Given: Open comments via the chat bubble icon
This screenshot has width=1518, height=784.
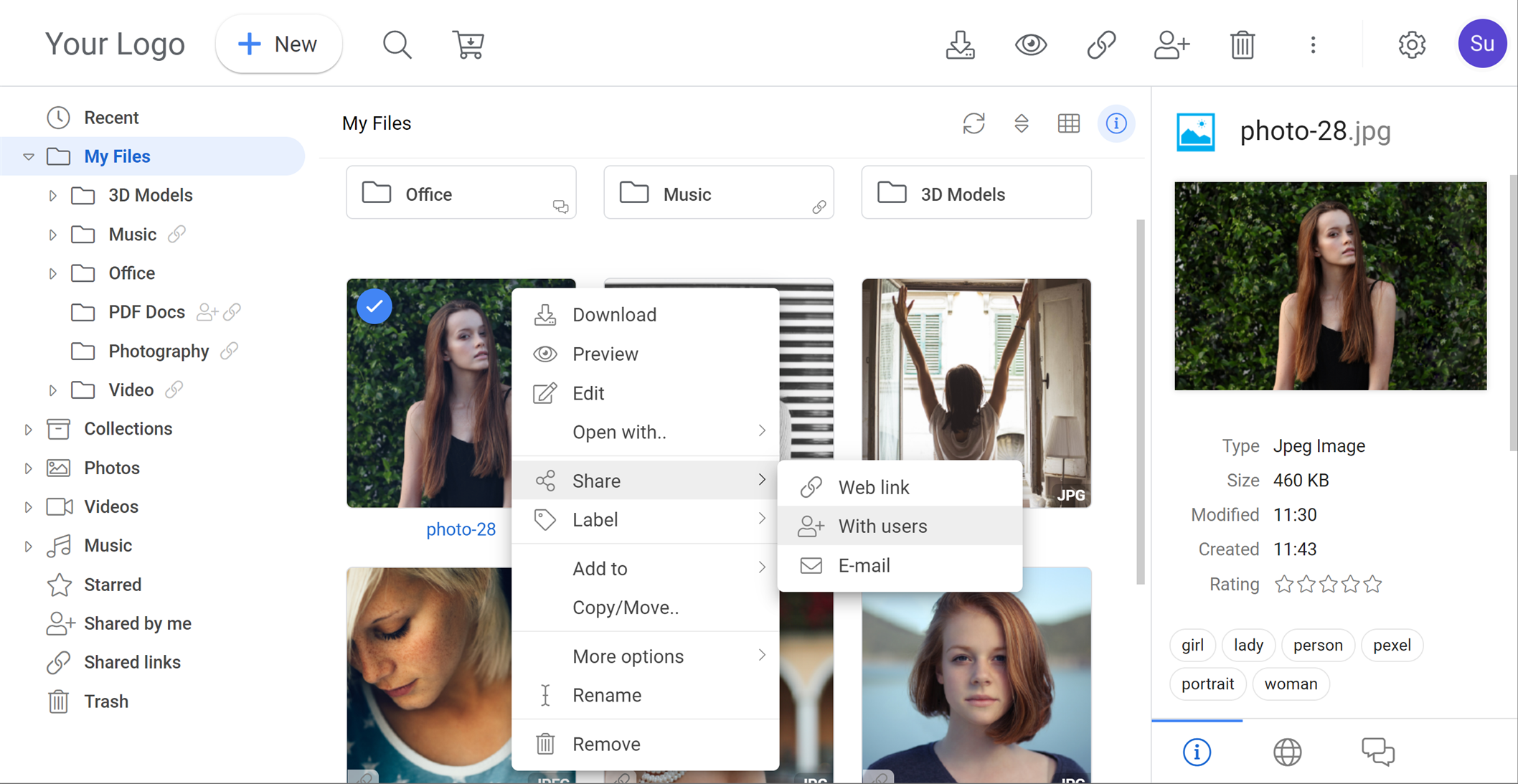Looking at the screenshot, I should tap(1377, 752).
